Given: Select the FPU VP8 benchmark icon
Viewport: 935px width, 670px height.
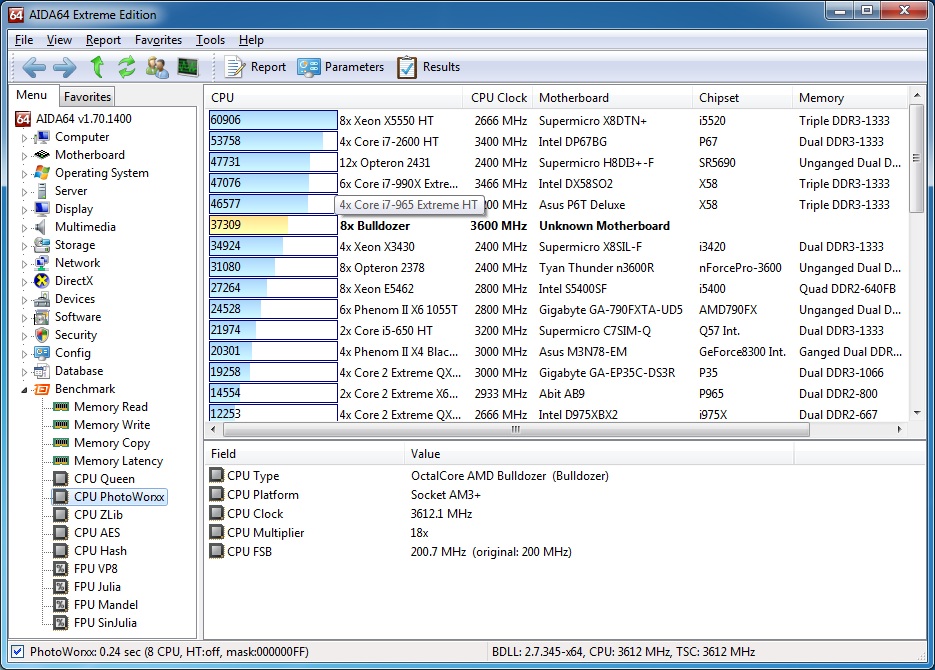Looking at the screenshot, I should 61,568.
